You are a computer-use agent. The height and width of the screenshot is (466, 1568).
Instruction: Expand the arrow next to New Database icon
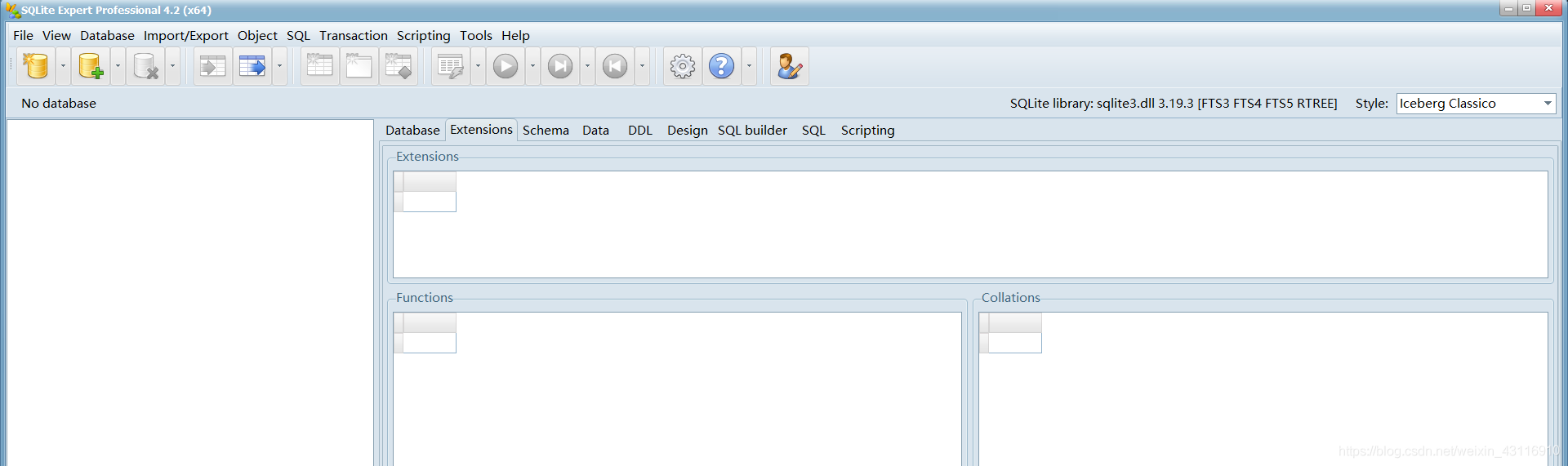coord(63,66)
